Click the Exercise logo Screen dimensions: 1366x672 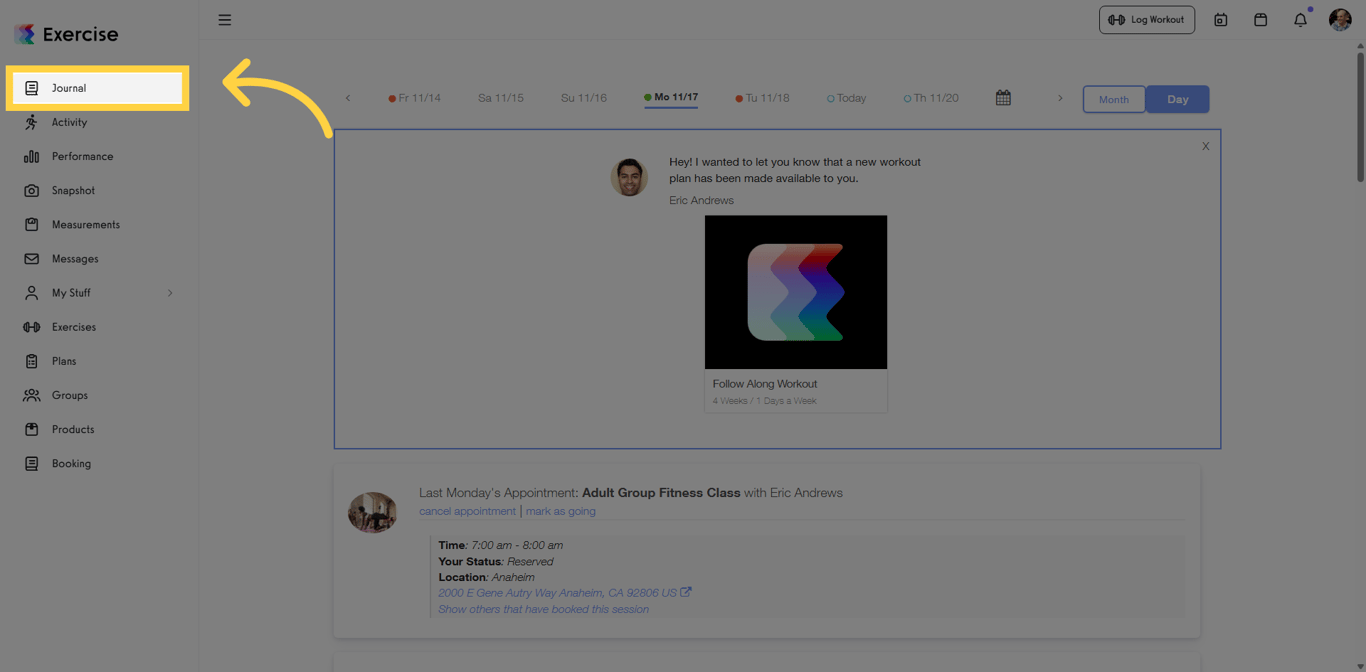tap(66, 34)
